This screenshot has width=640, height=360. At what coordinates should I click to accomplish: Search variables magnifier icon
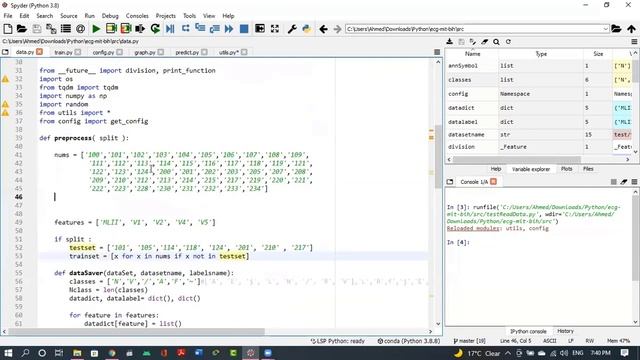496,42
